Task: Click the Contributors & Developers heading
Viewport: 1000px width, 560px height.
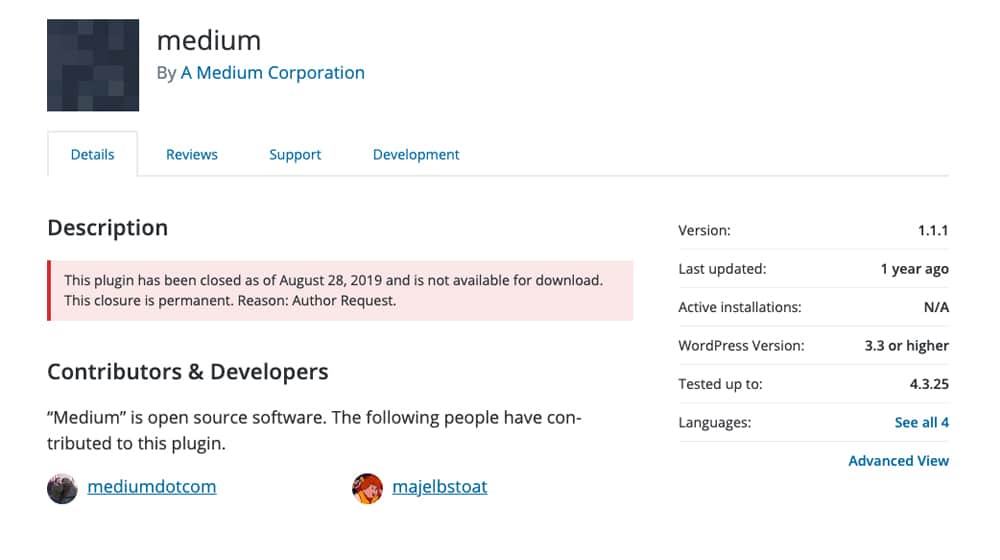Action: (188, 372)
